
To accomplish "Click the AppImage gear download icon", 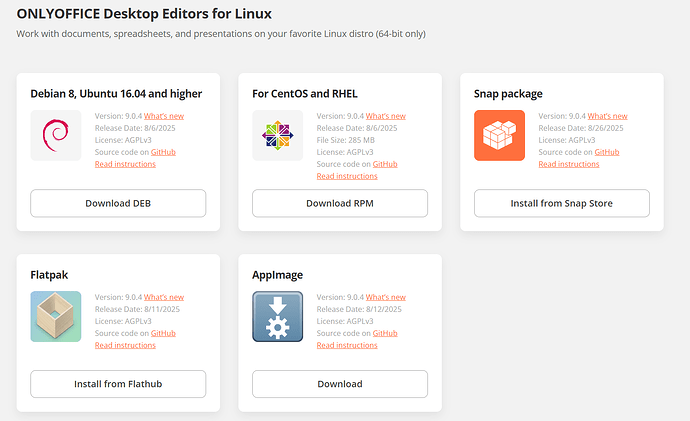I will [277, 316].
